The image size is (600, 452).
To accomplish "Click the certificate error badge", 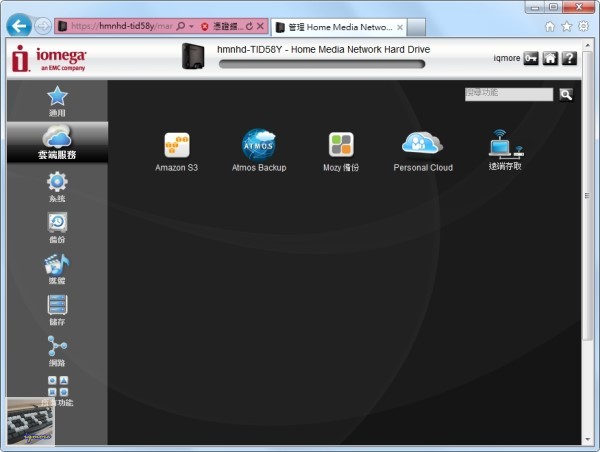I will point(222,26).
